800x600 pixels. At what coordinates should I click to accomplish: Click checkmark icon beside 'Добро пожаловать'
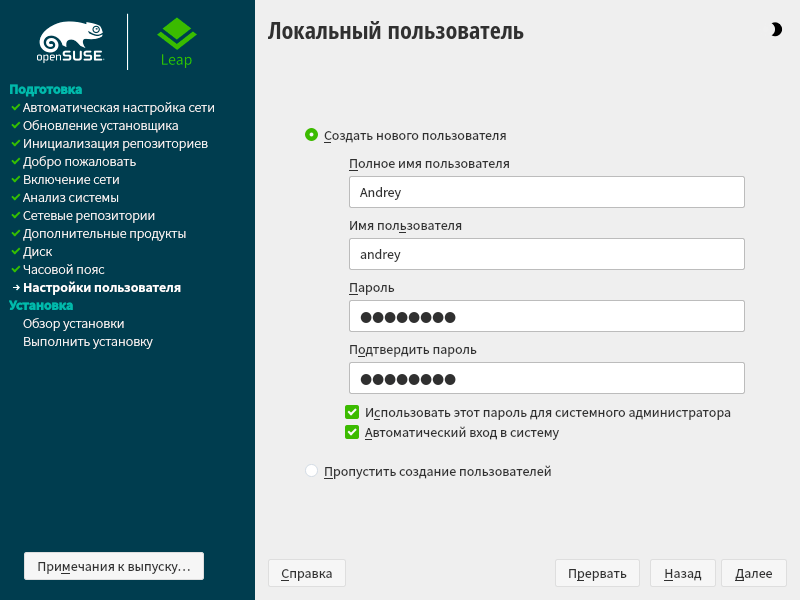click(15, 161)
